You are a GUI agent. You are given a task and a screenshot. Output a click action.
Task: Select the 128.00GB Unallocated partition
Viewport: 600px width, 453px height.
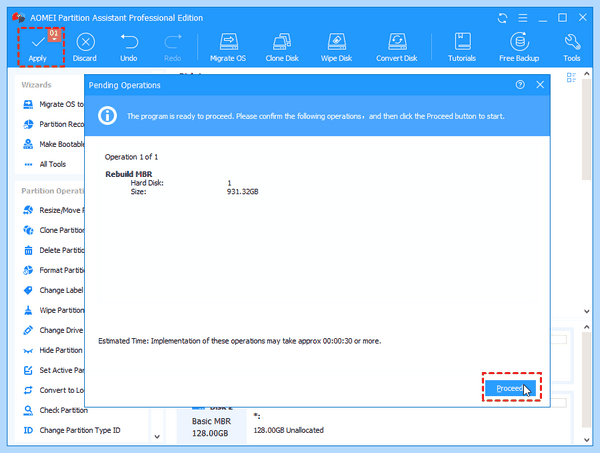tap(289, 430)
